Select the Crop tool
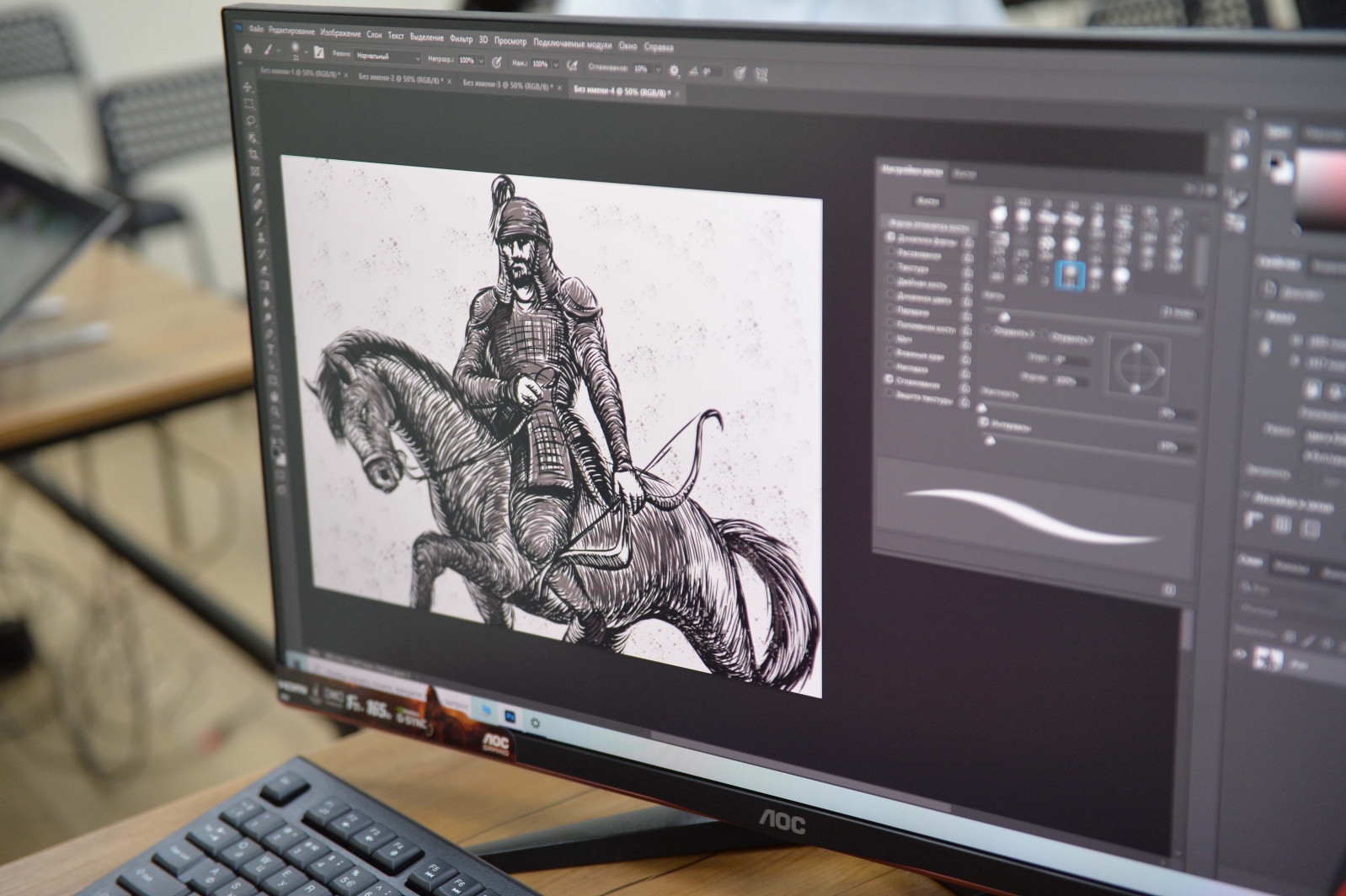1346x896 pixels. 254,155
